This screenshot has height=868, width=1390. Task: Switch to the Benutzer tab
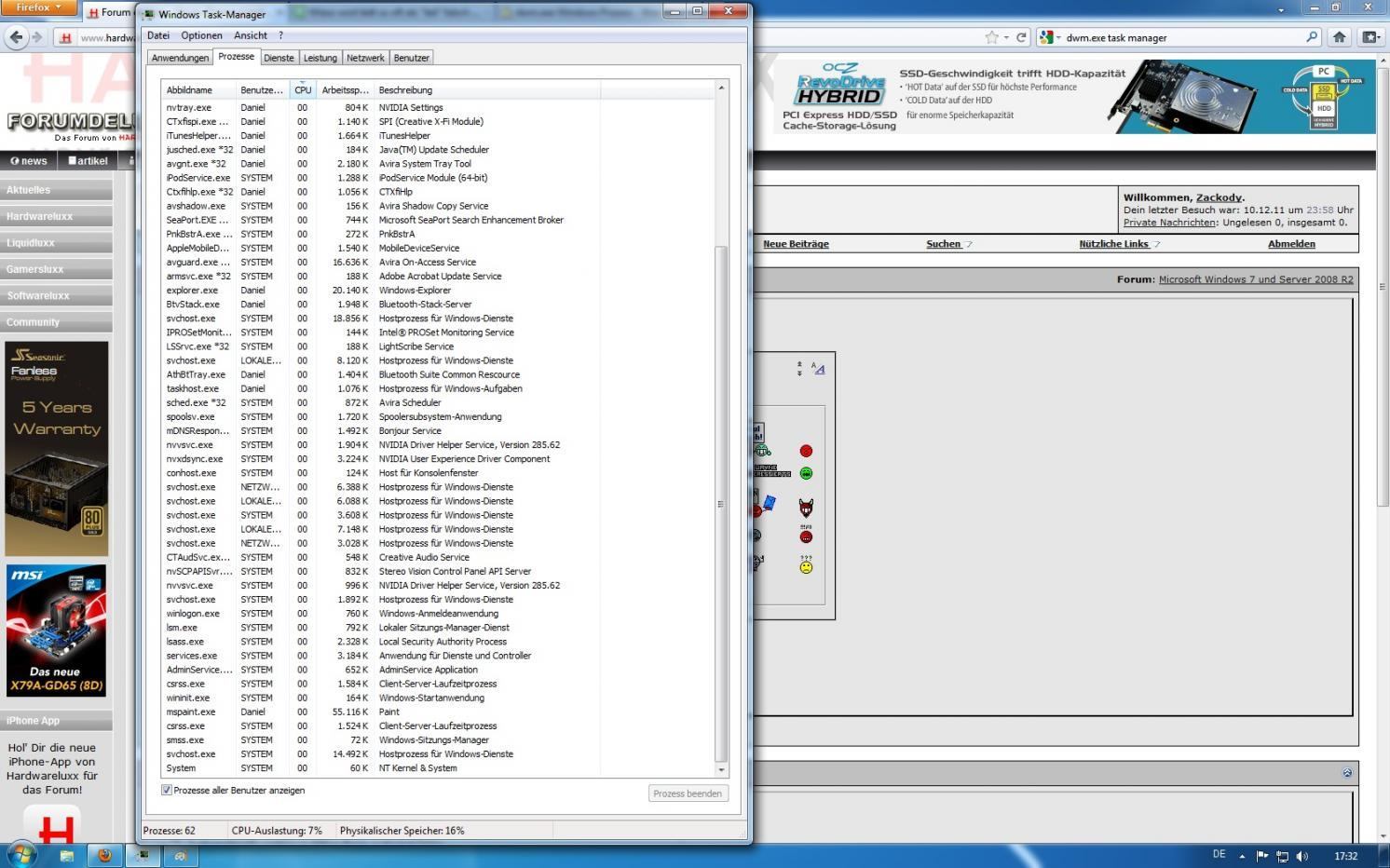[x=411, y=58]
